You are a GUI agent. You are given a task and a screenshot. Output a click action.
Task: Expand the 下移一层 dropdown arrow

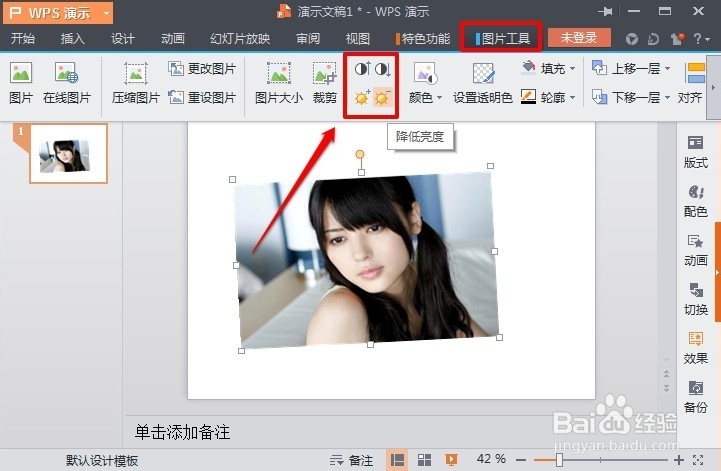[667, 97]
